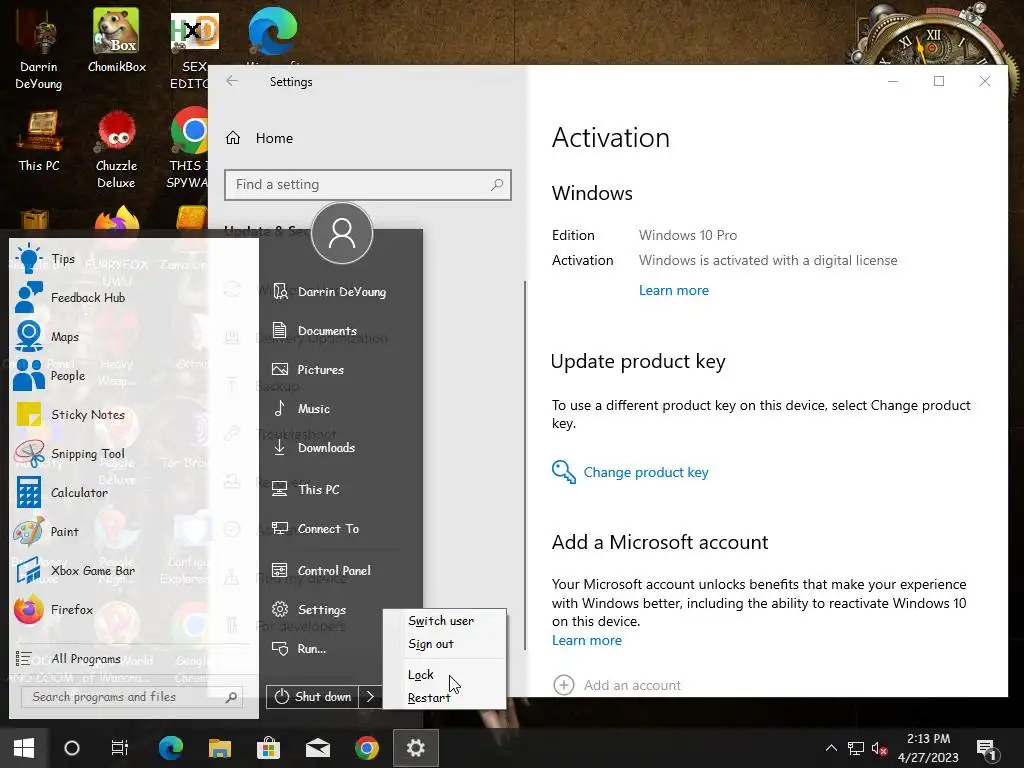
Task: Launch Google Chrome from the taskbar
Action: pos(366,748)
